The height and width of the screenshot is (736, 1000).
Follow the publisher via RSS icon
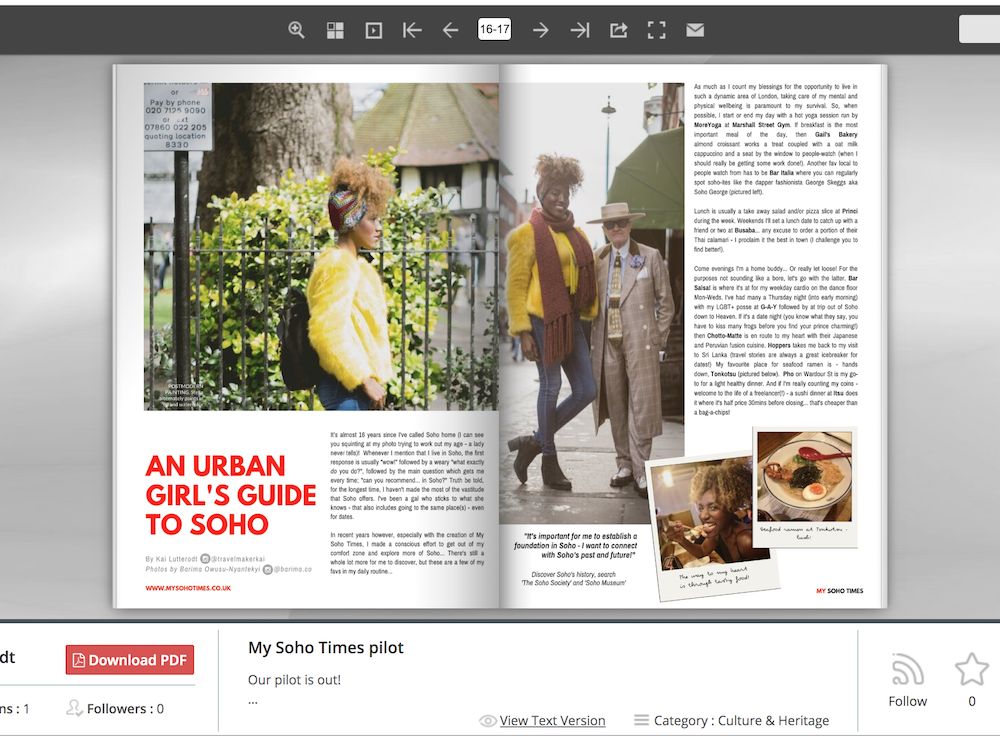pos(907,670)
